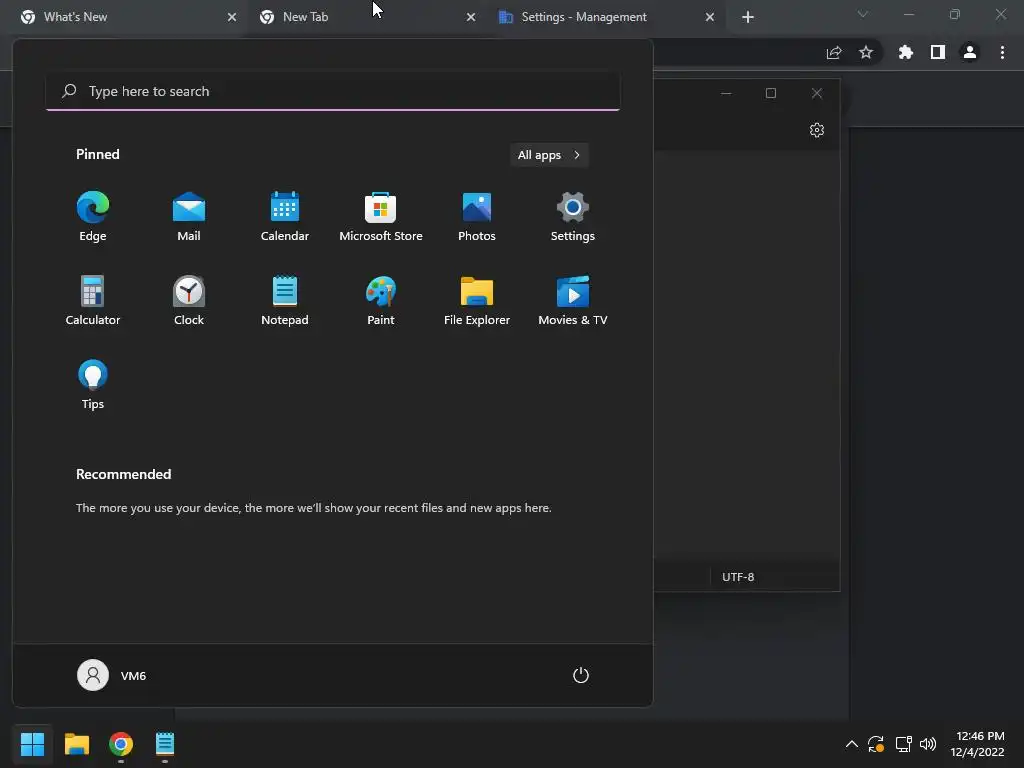The image size is (1024, 768).
Task: Click the Recommended section heading
Action: point(123,474)
